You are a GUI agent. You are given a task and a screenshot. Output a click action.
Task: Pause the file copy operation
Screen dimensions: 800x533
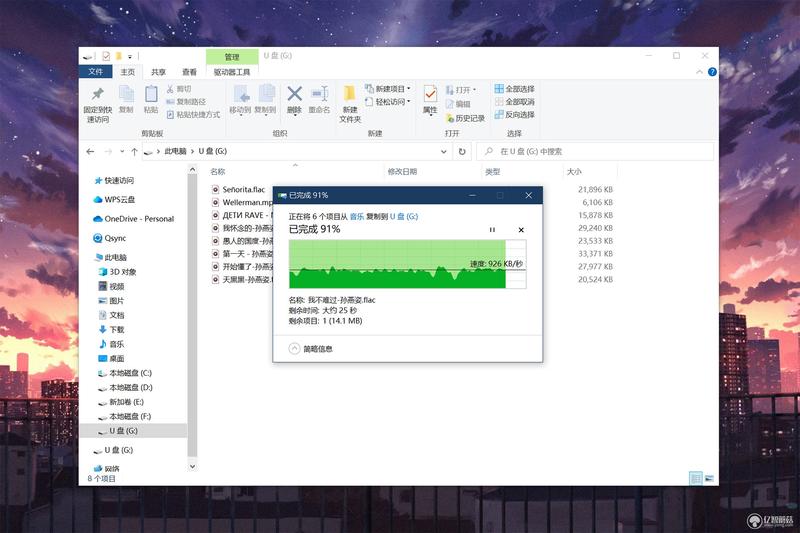(492, 230)
